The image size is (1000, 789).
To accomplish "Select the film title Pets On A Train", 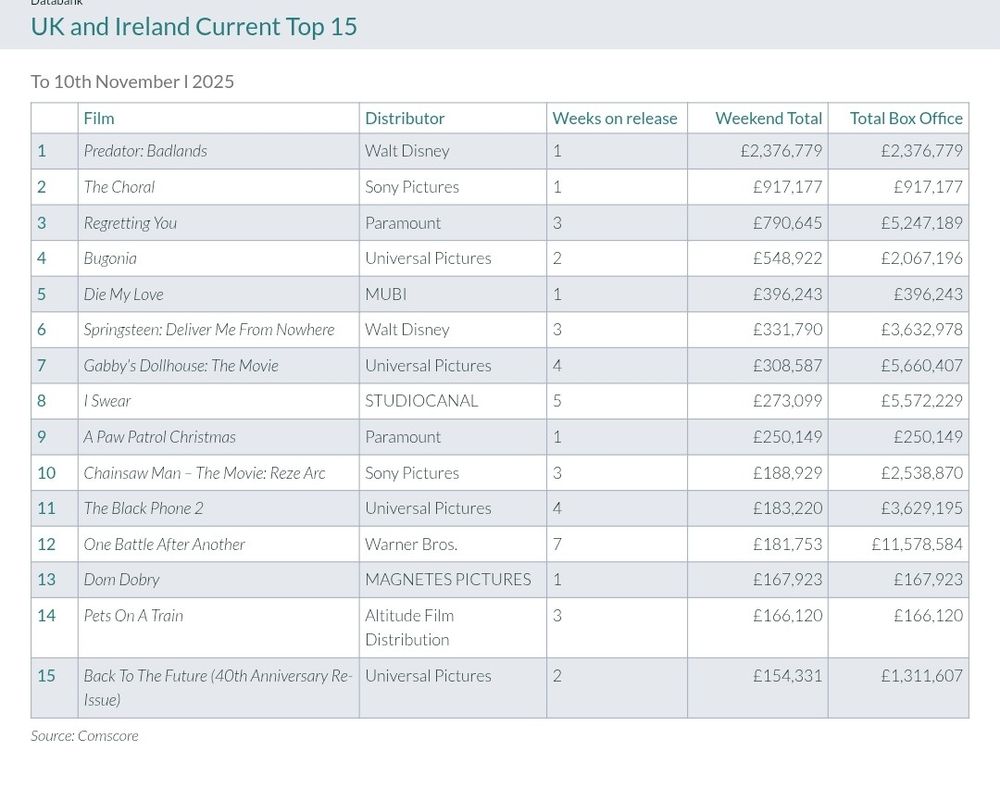I will [133, 616].
